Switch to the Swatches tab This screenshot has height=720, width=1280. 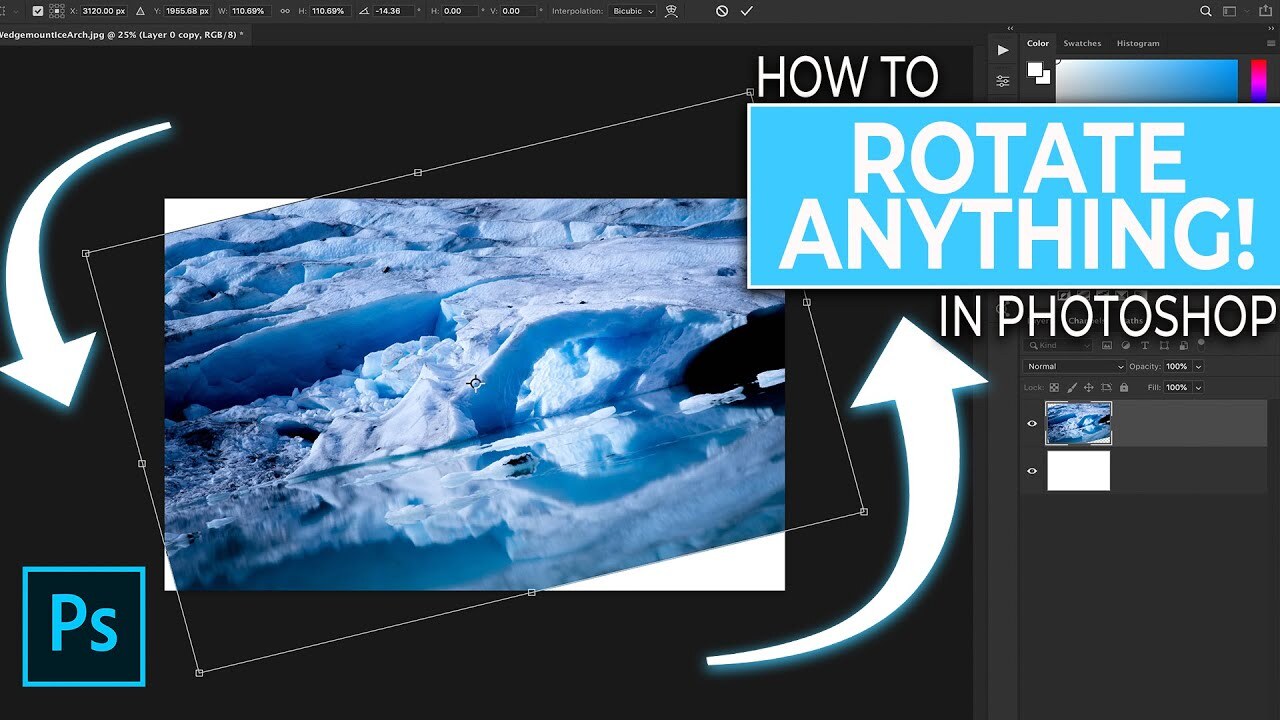tap(1082, 43)
